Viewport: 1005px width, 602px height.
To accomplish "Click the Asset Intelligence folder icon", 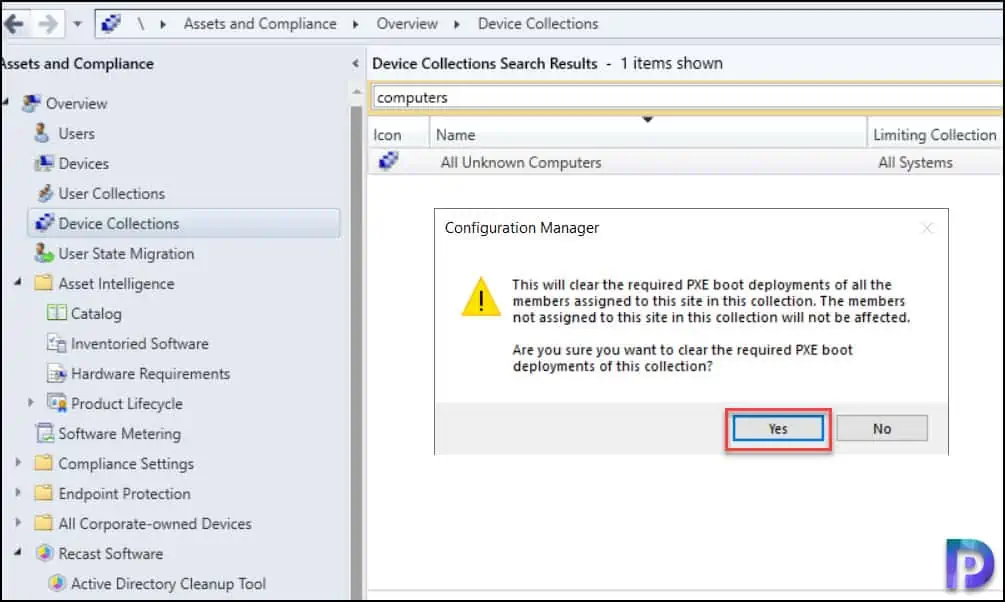I will click(43, 283).
